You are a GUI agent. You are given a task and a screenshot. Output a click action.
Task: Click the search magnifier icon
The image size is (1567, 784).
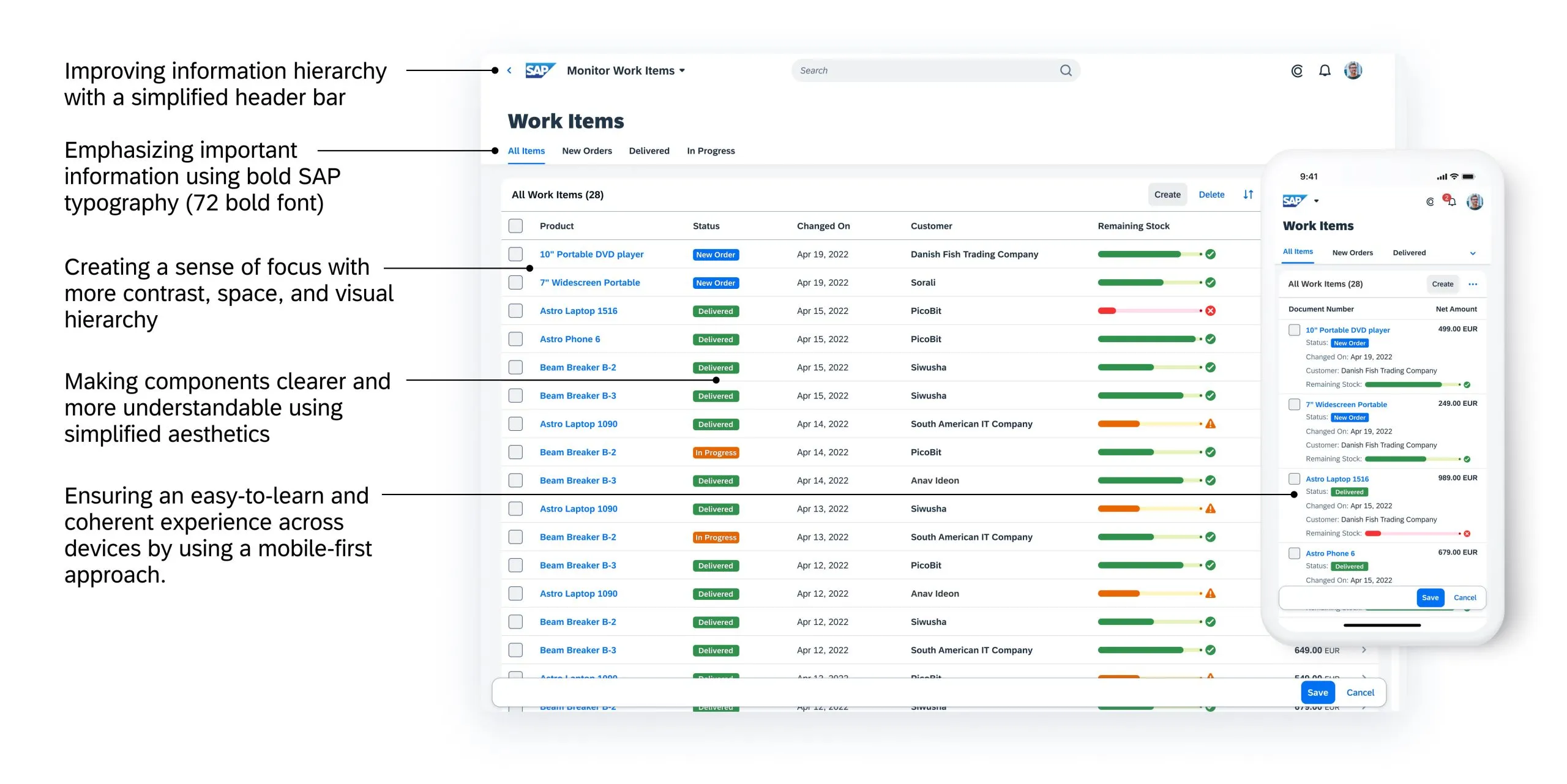point(1066,70)
